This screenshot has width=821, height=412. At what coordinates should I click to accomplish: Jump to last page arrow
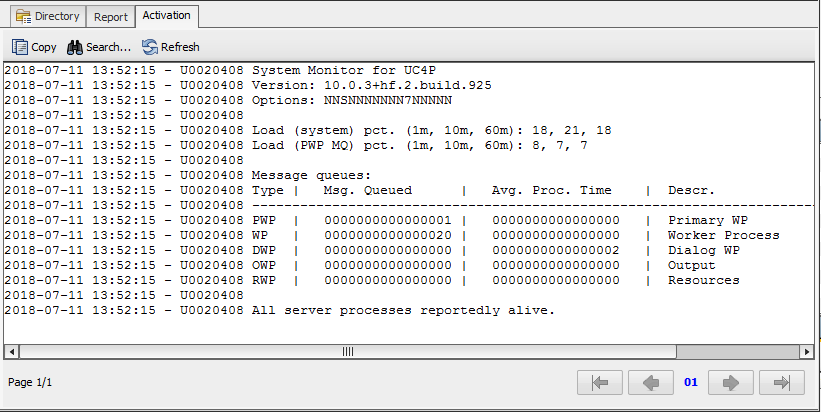(x=782, y=383)
